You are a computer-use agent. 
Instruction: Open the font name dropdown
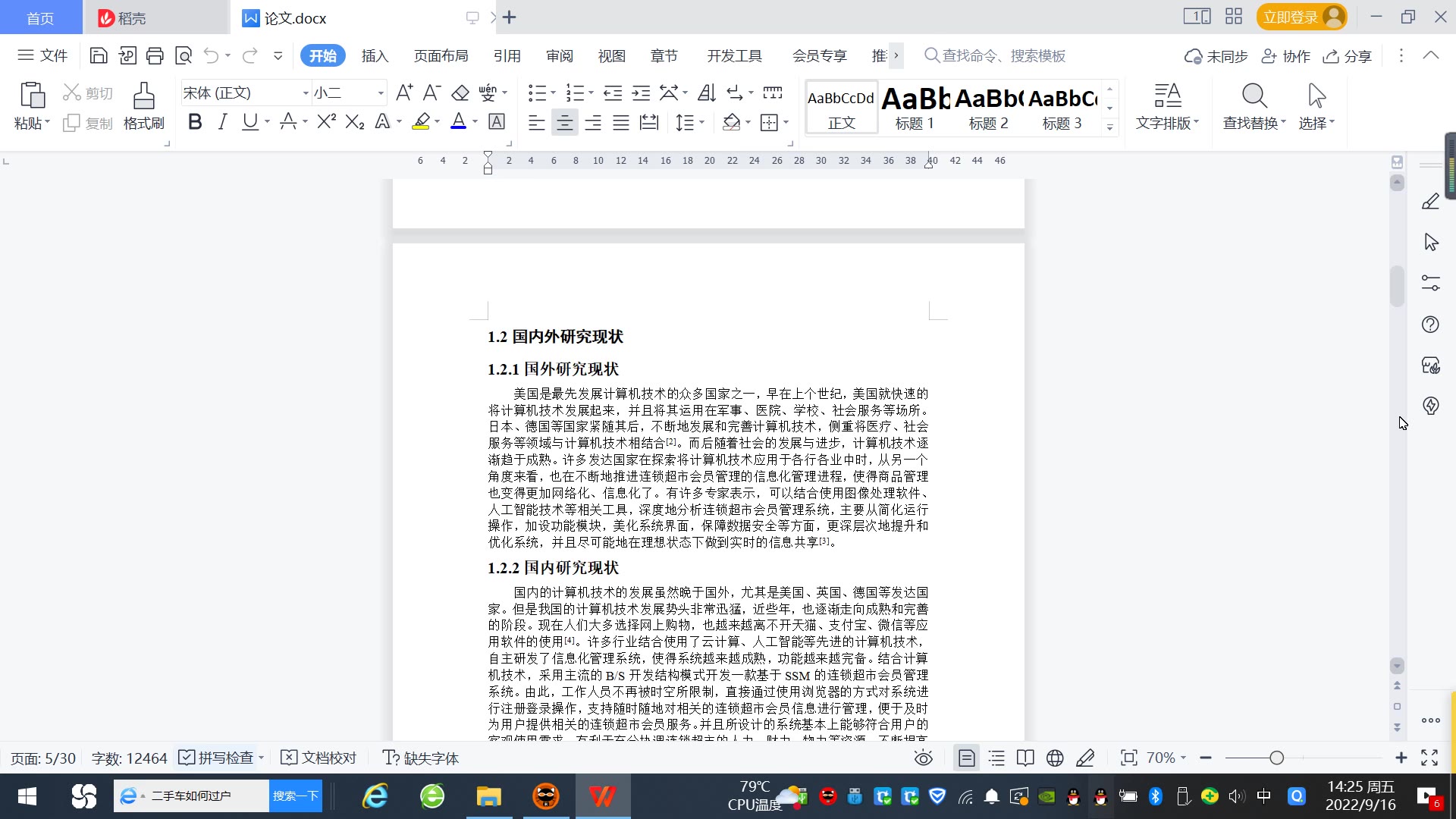(306, 93)
